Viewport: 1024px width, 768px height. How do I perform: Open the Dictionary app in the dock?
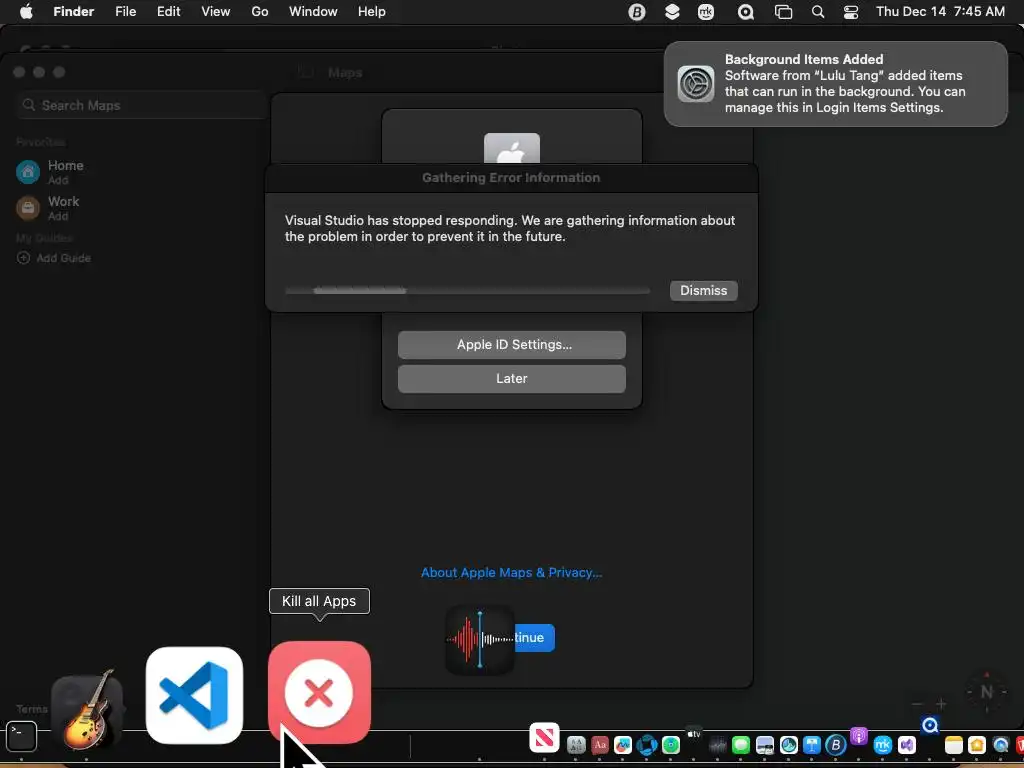[600, 745]
